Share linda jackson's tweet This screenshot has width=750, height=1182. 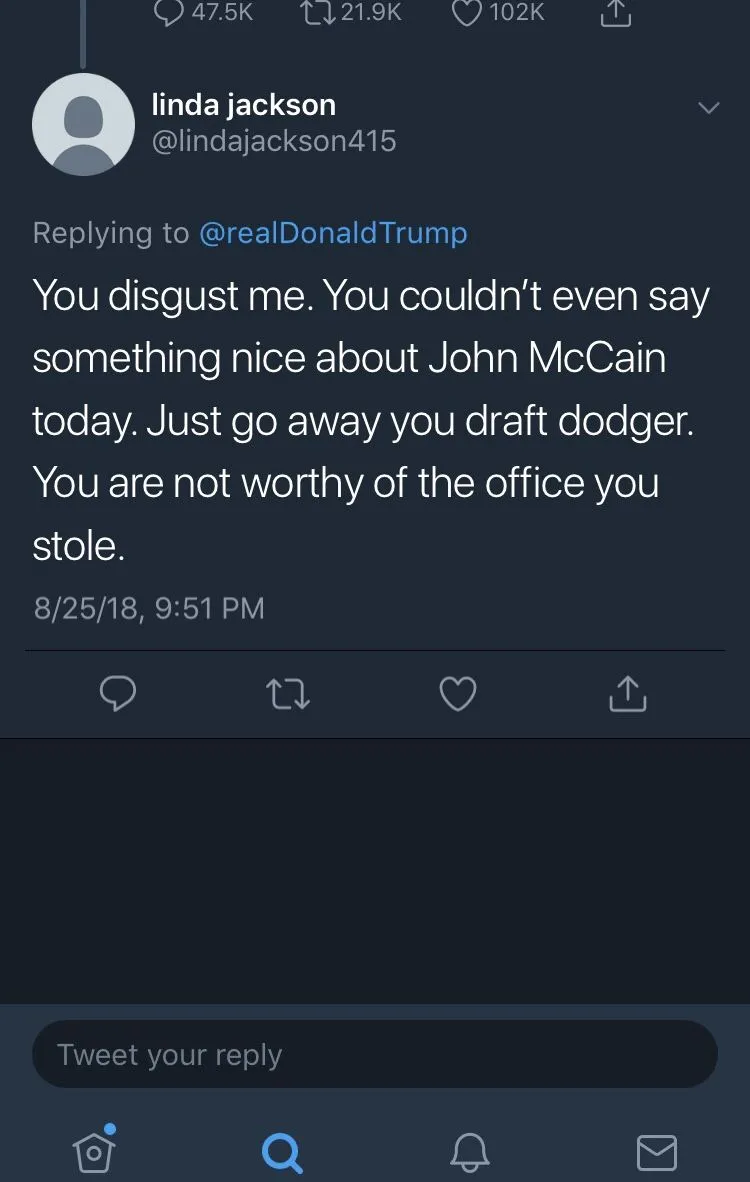point(628,693)
